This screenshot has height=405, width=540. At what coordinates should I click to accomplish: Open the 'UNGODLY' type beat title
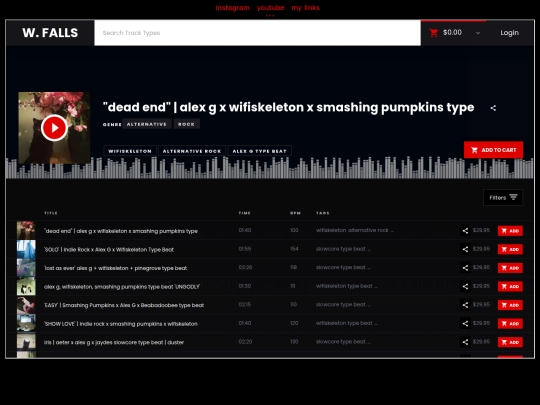(x=122, y=287)
